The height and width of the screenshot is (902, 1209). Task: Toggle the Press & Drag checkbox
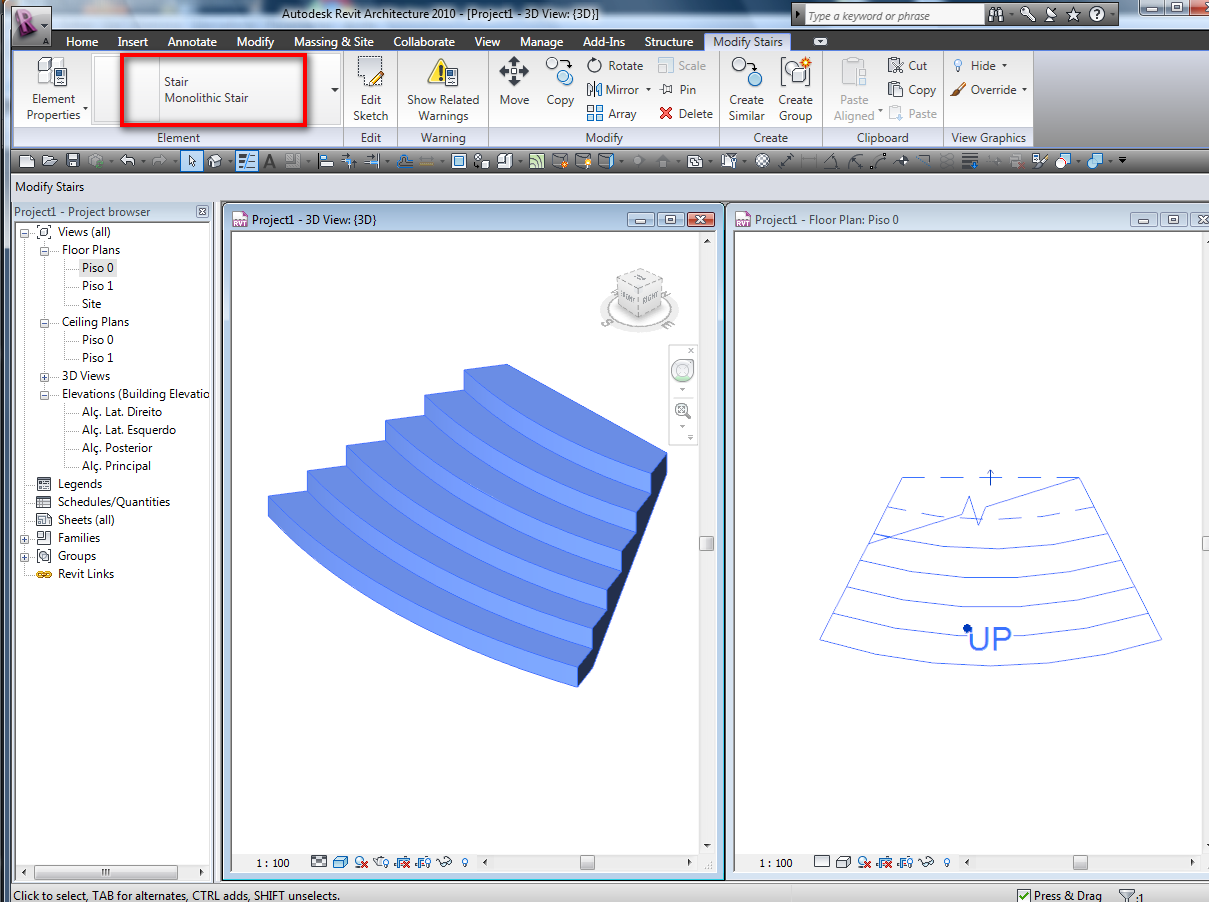pos(1024,895)
